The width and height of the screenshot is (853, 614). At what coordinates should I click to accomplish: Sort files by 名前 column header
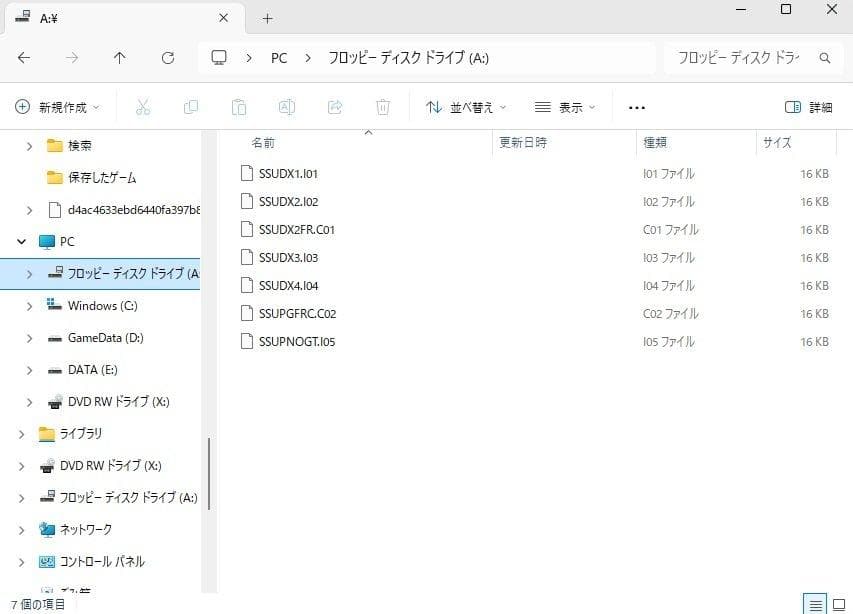tap(264, 143)
